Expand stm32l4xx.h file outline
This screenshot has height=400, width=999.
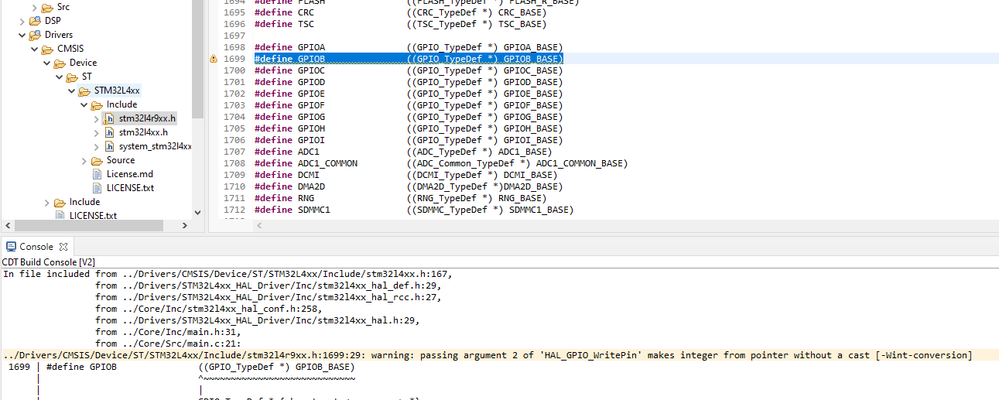click(96, 132)
